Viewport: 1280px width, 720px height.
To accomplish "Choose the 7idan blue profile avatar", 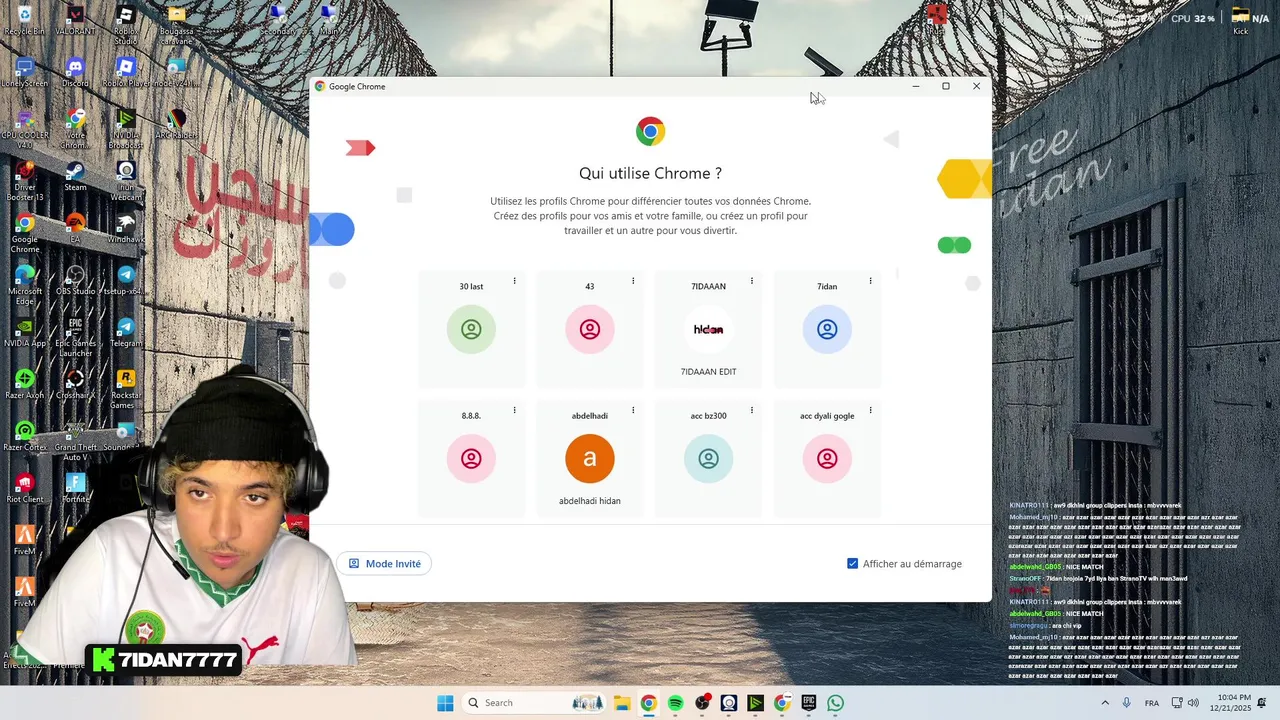I will pyautogui.click(x=827, y=329).
